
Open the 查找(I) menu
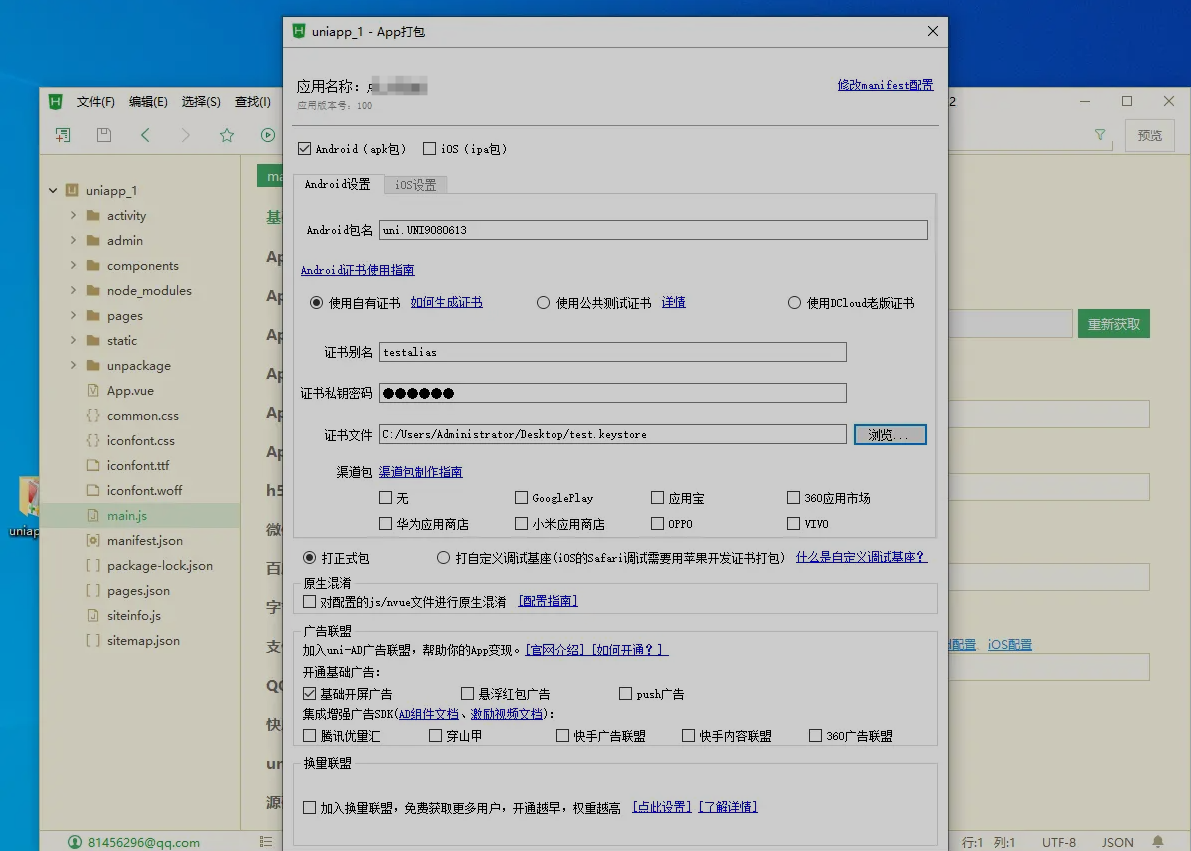253,102
